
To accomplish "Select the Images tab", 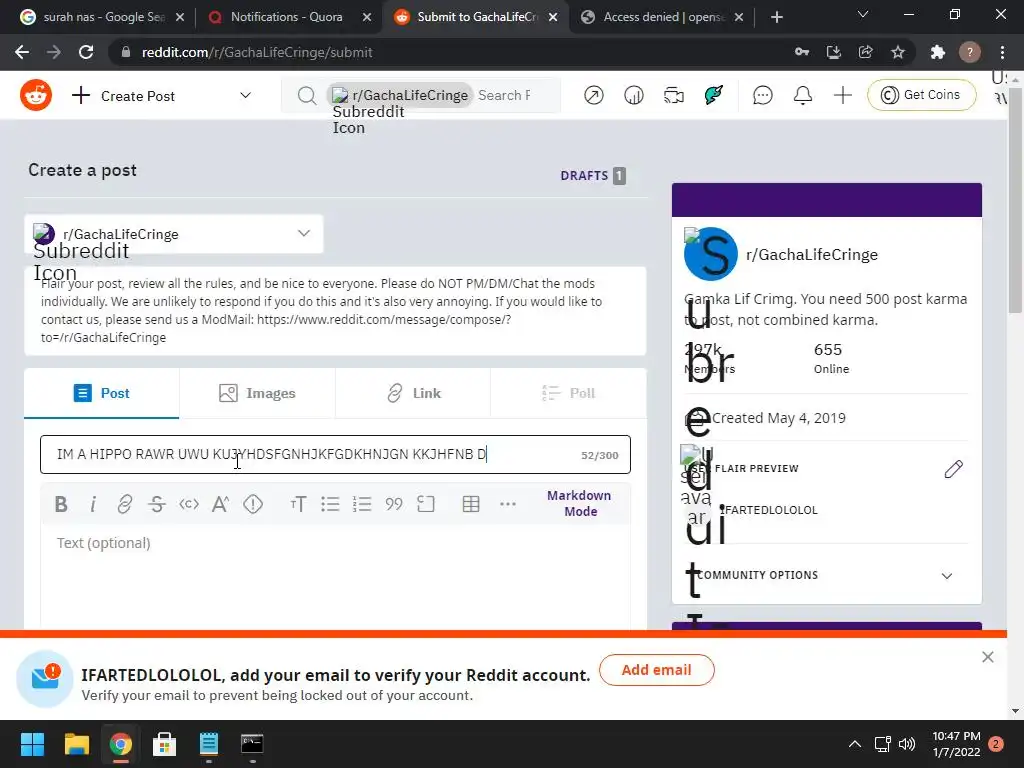I will 257,393.
